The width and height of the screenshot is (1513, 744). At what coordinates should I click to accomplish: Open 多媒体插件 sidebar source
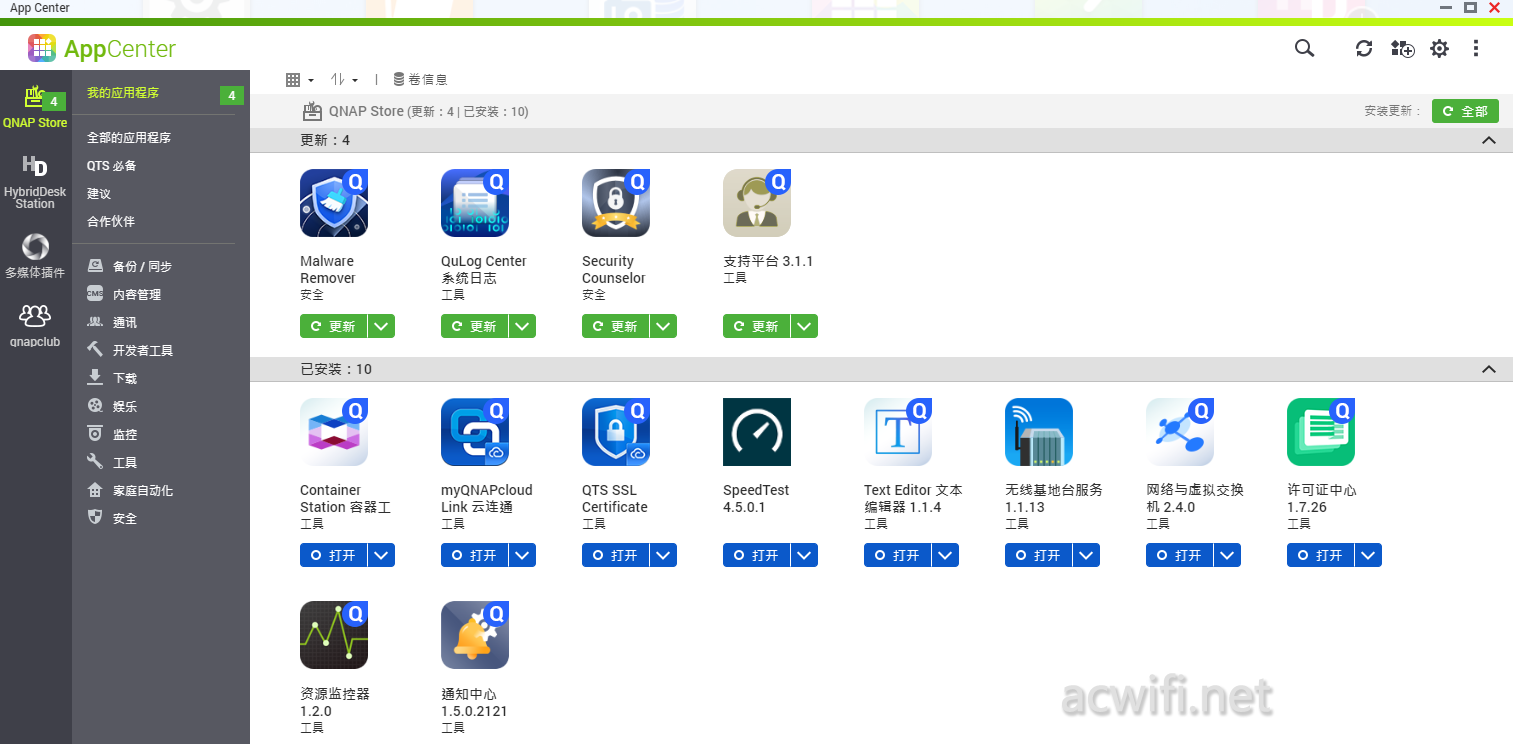pyautogui.click(x=35, y=256)
